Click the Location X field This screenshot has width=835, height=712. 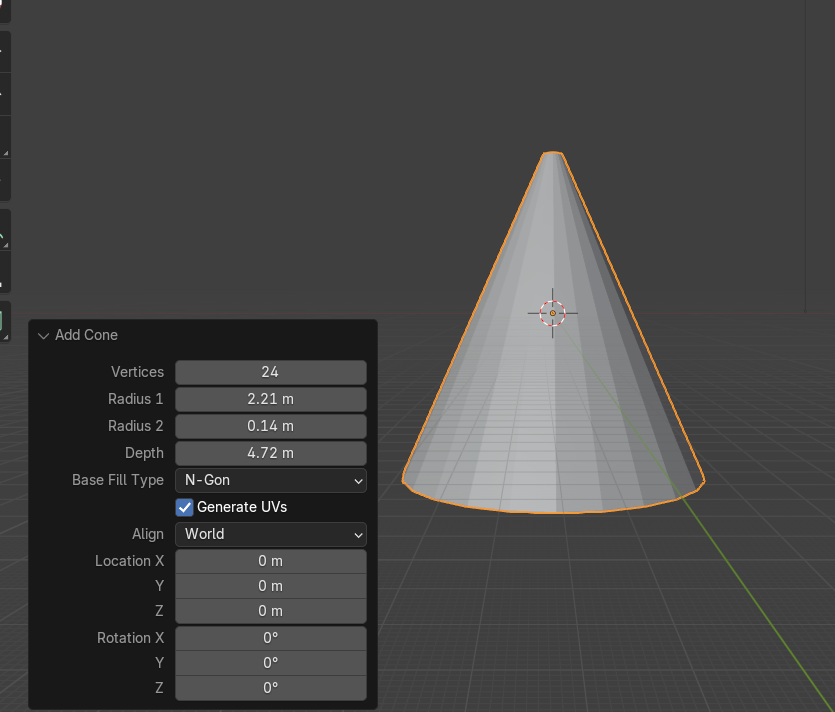(x=270, y=561)
